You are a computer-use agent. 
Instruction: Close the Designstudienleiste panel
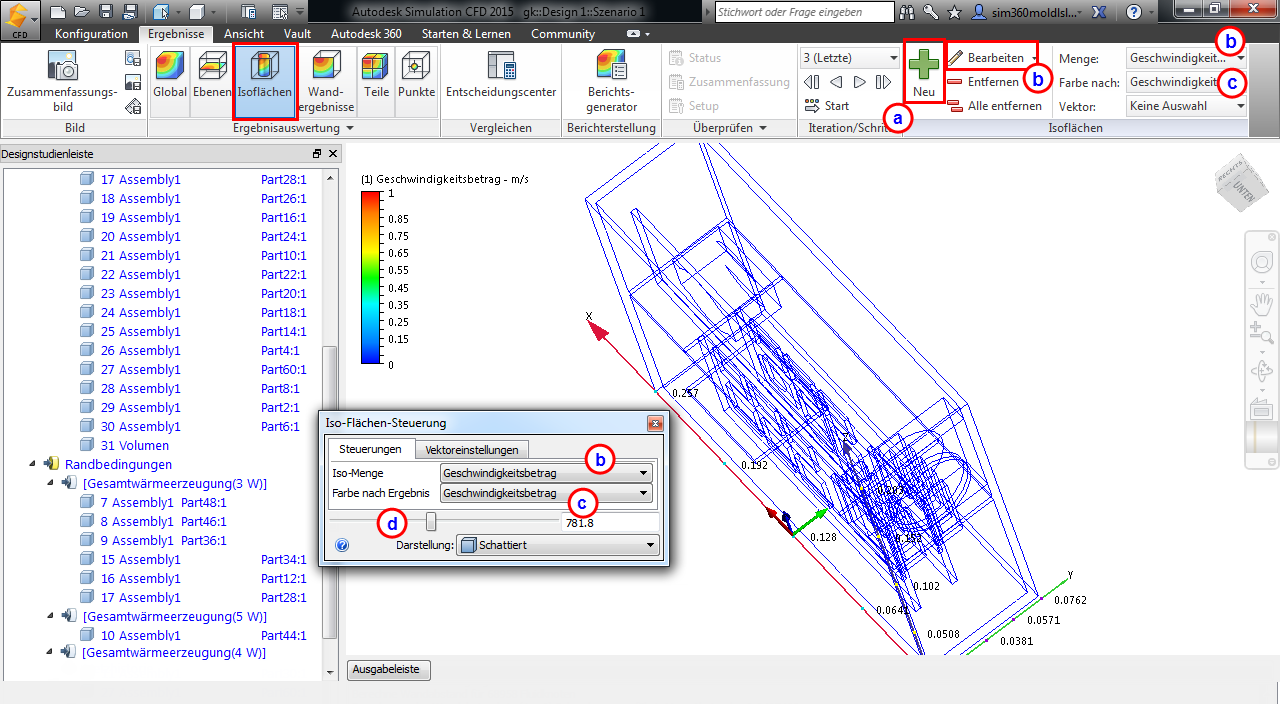[x=333, y=154]
